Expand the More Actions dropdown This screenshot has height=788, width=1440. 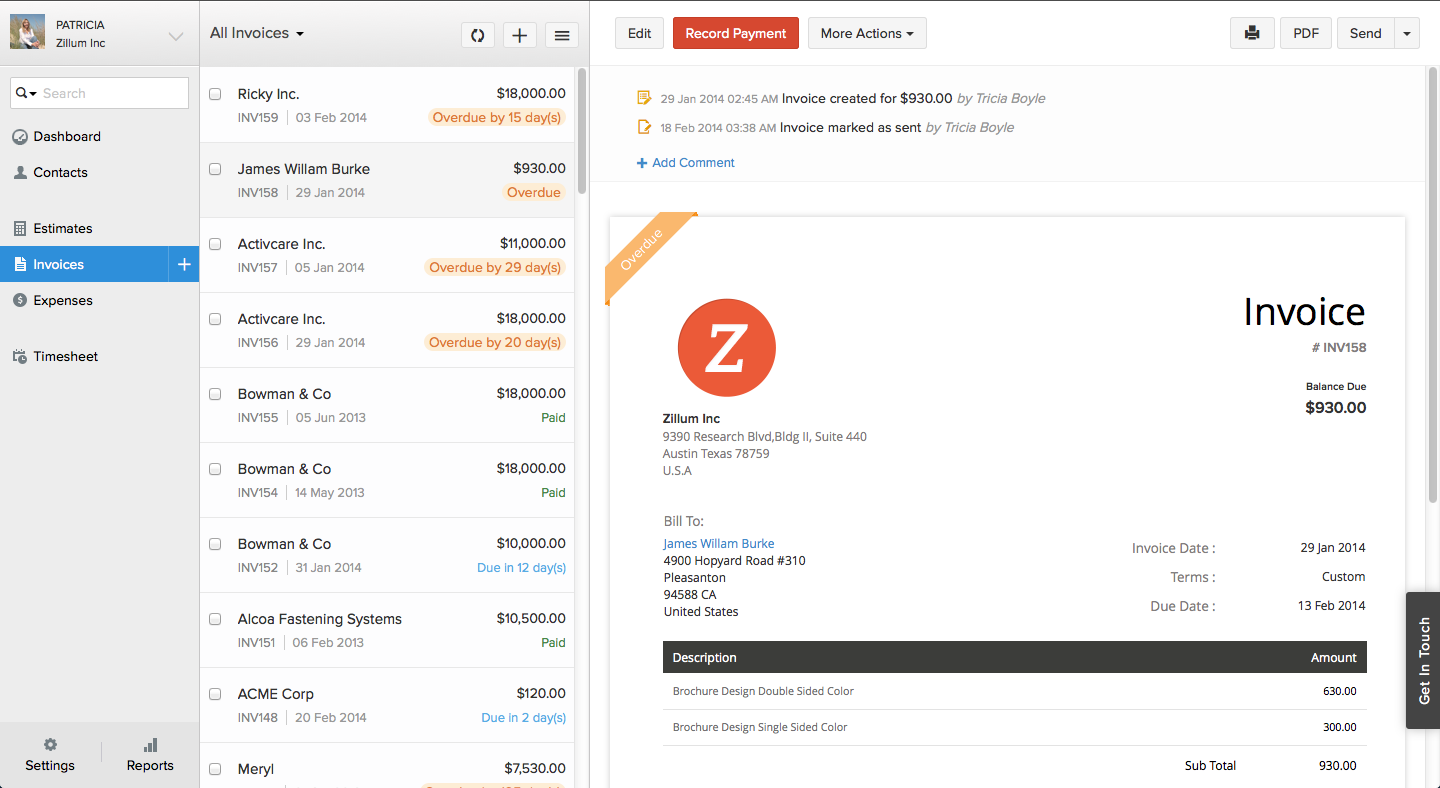pos(866,33)
